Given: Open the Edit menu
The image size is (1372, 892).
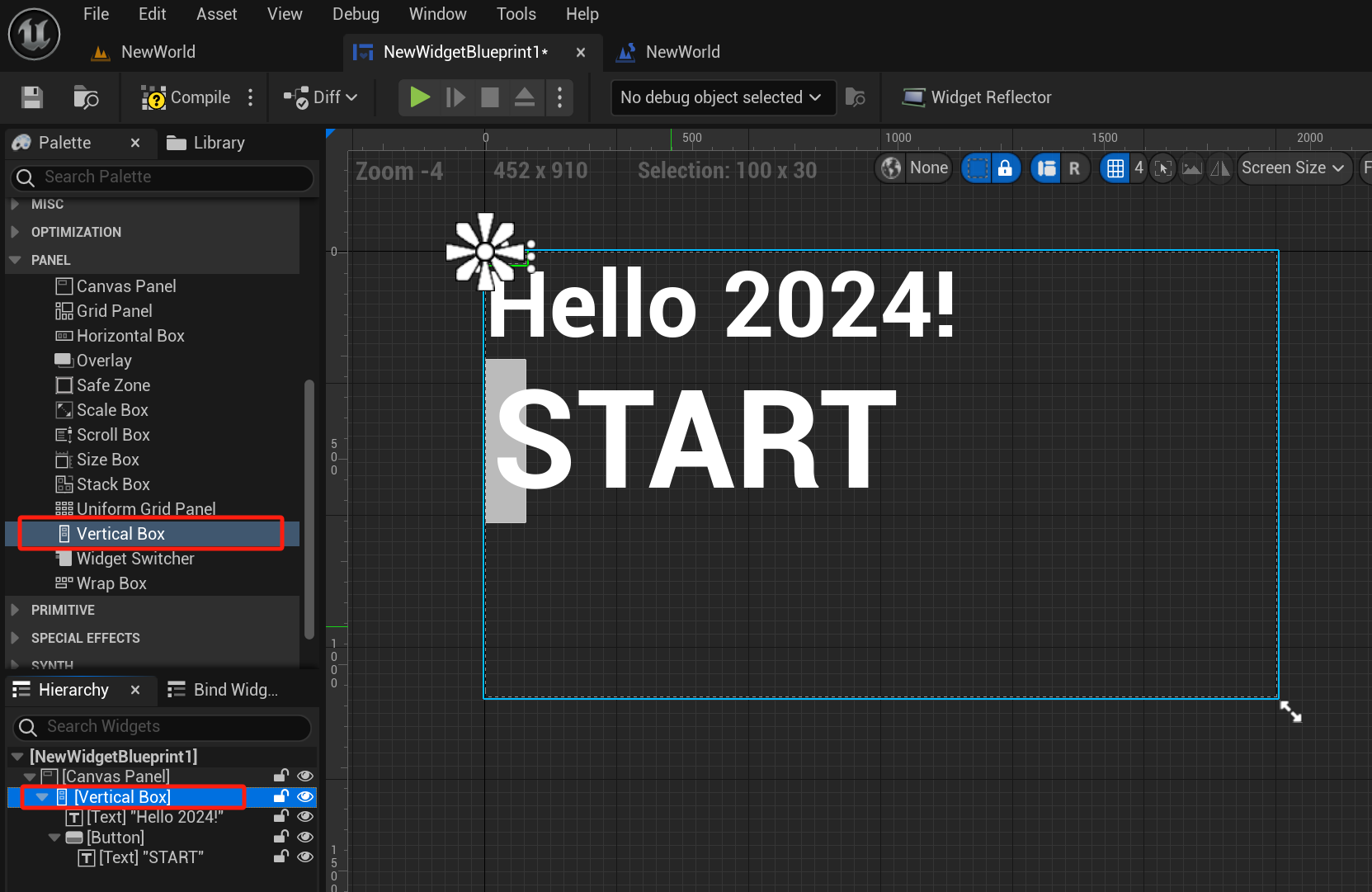Looking at the screenshot, I should 152,14.
